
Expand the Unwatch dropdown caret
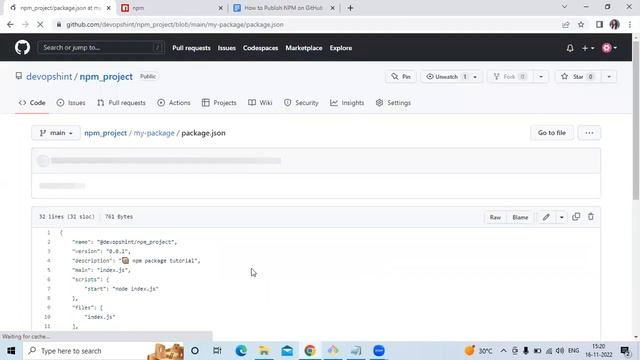[475, 77]
